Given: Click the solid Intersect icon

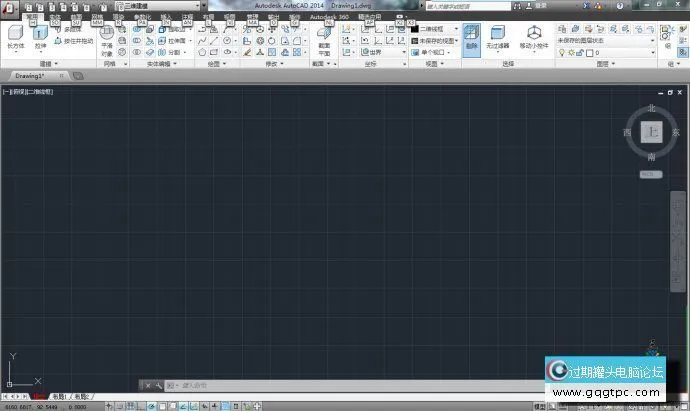Looking at the screenshot, I should click(x=137, y=52).
